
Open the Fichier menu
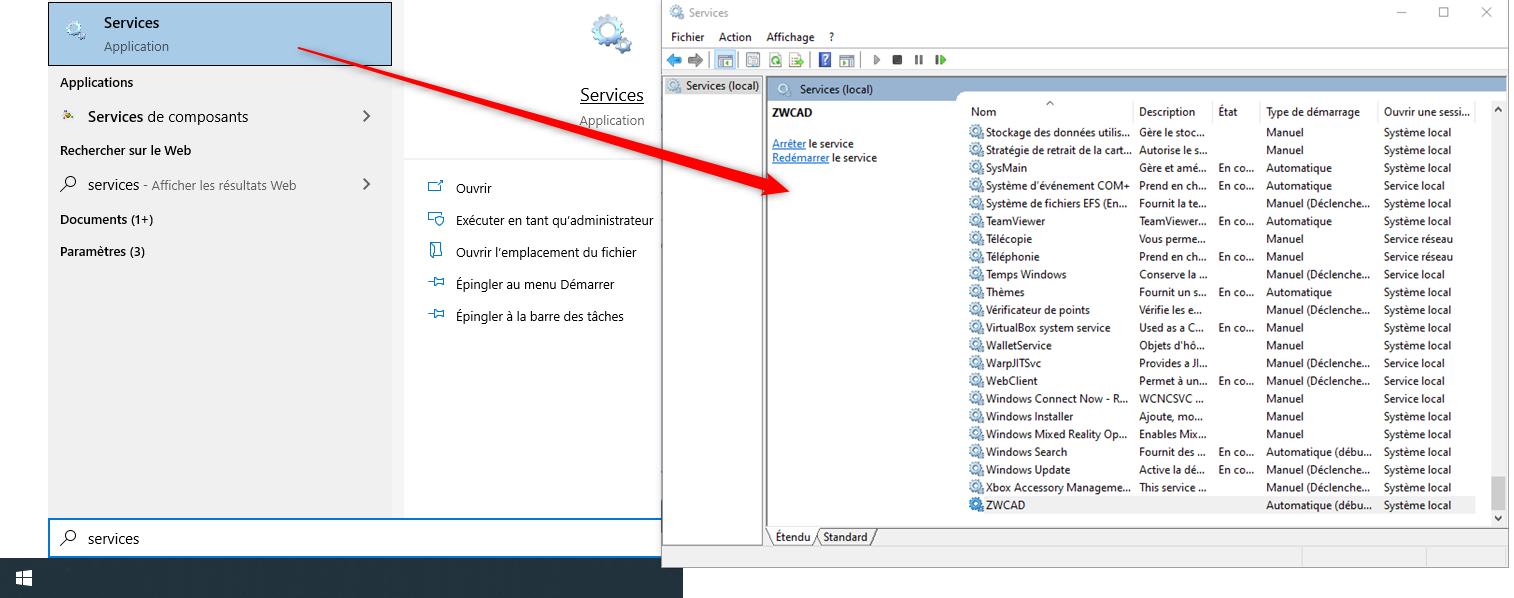tap(687, 37)
